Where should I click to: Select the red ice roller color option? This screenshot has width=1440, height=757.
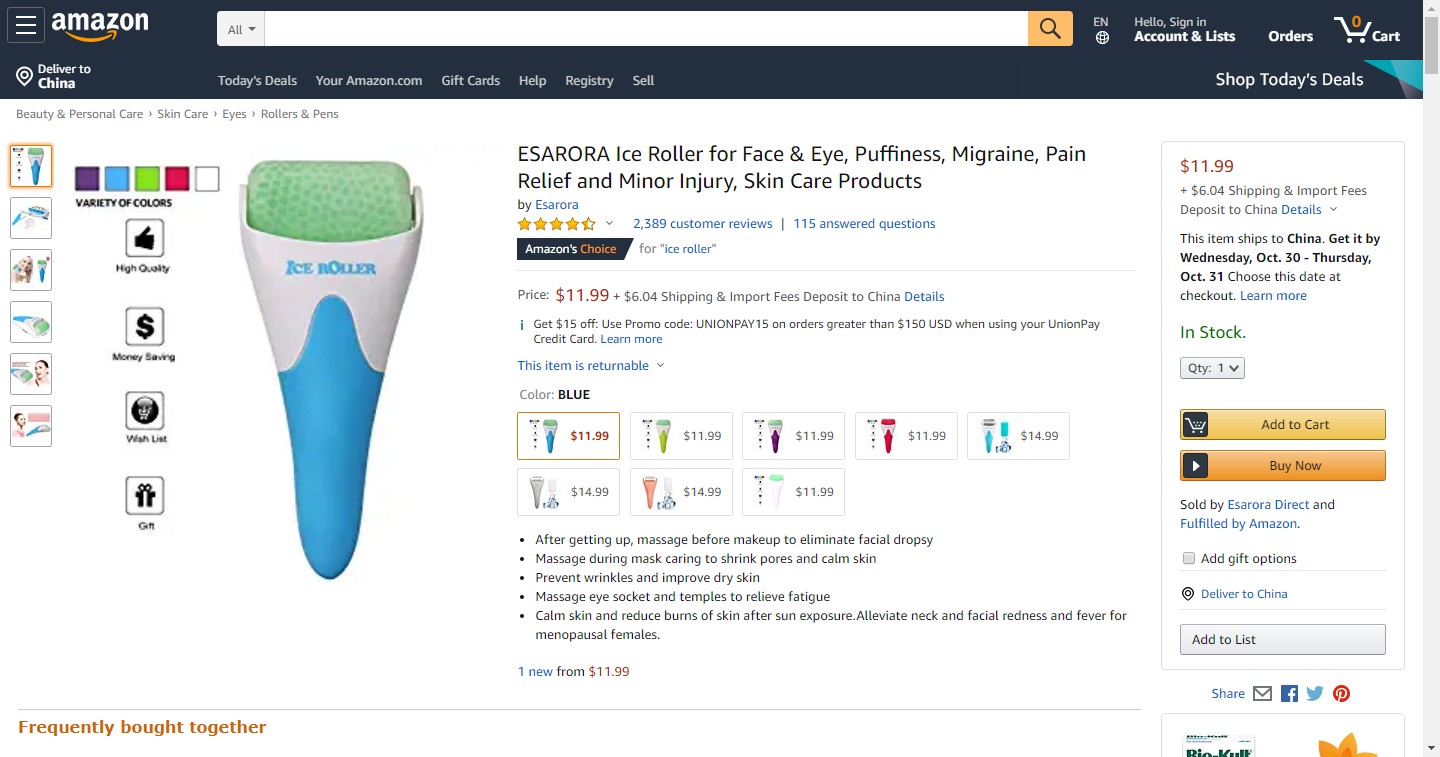click(x=906, y=436)
